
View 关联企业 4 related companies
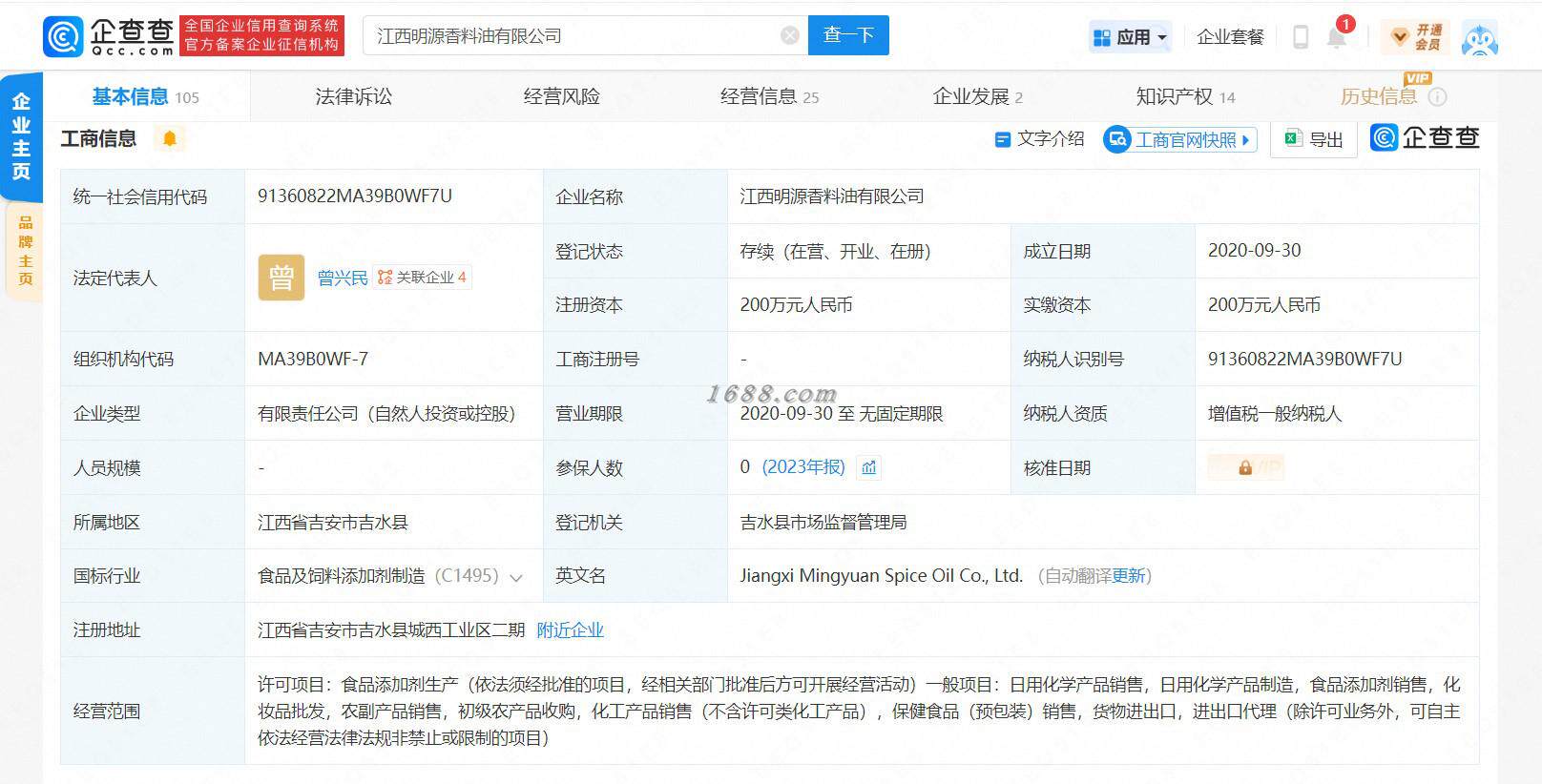(422, 278)
